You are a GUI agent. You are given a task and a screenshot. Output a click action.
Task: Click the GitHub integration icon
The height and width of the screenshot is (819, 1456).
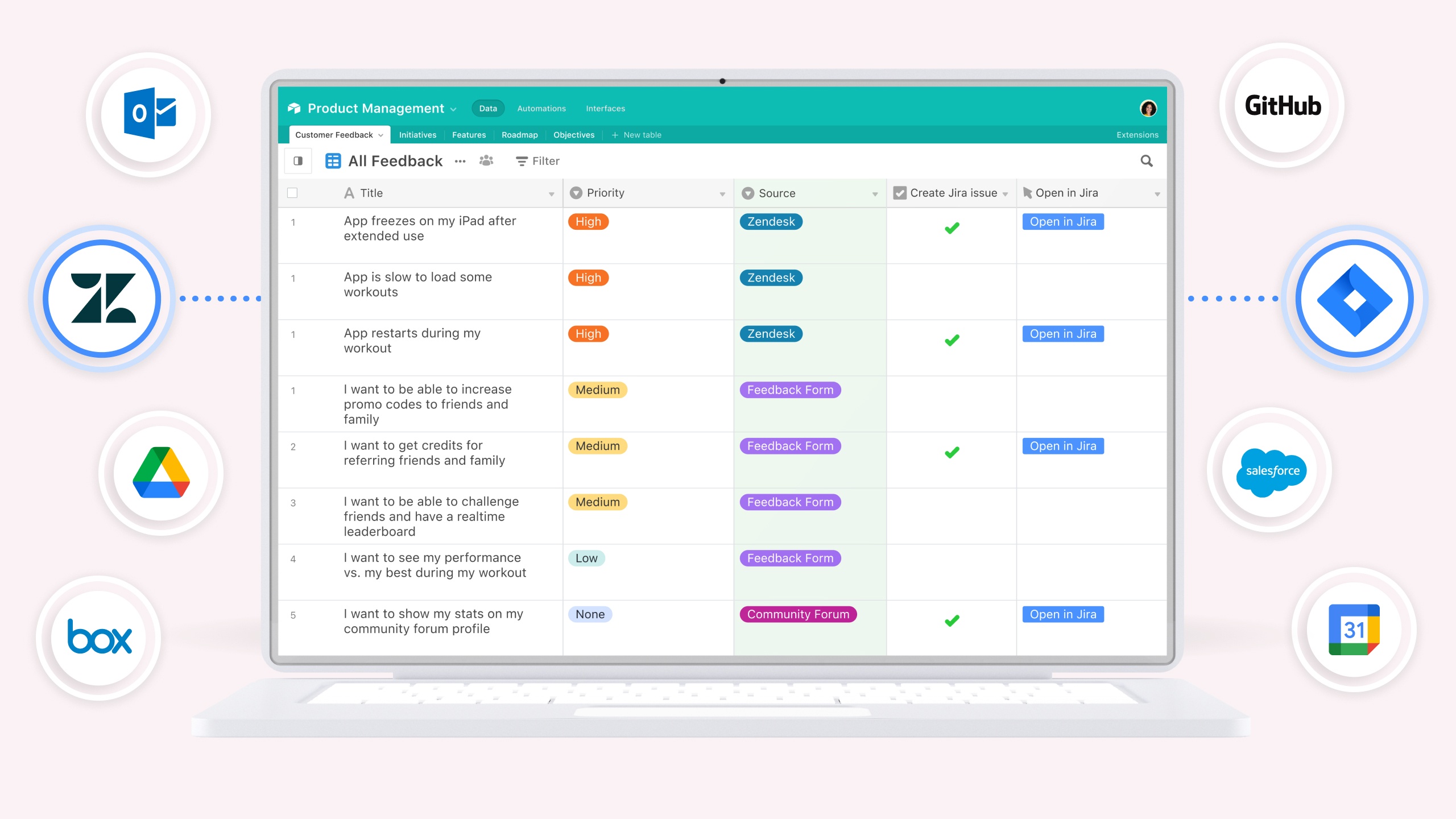[1285, 105]
